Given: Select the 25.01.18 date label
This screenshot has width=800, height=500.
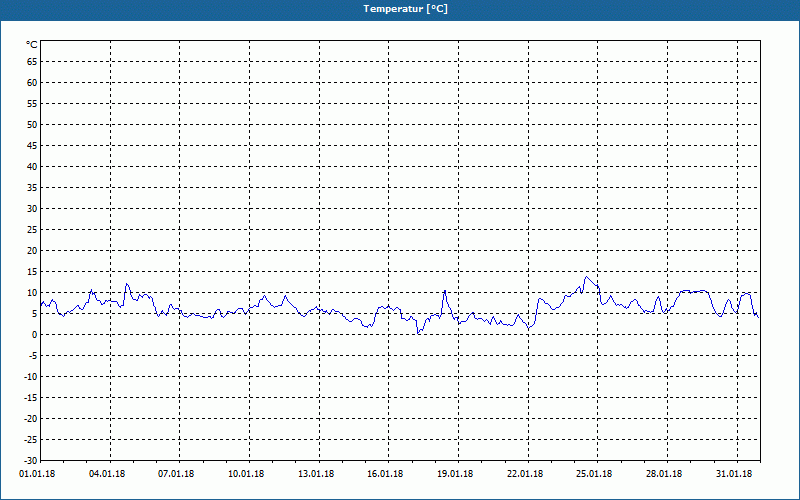Looking at the screenshot, I should point(594,474).
